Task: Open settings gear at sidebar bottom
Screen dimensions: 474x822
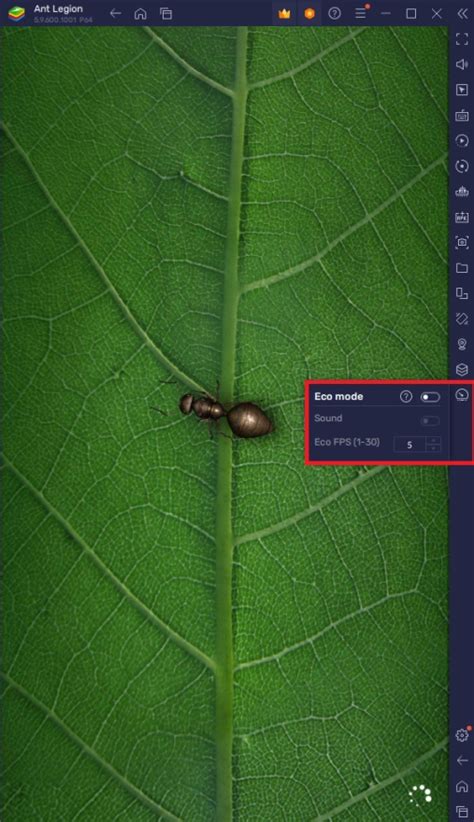Action: (462, 735)
